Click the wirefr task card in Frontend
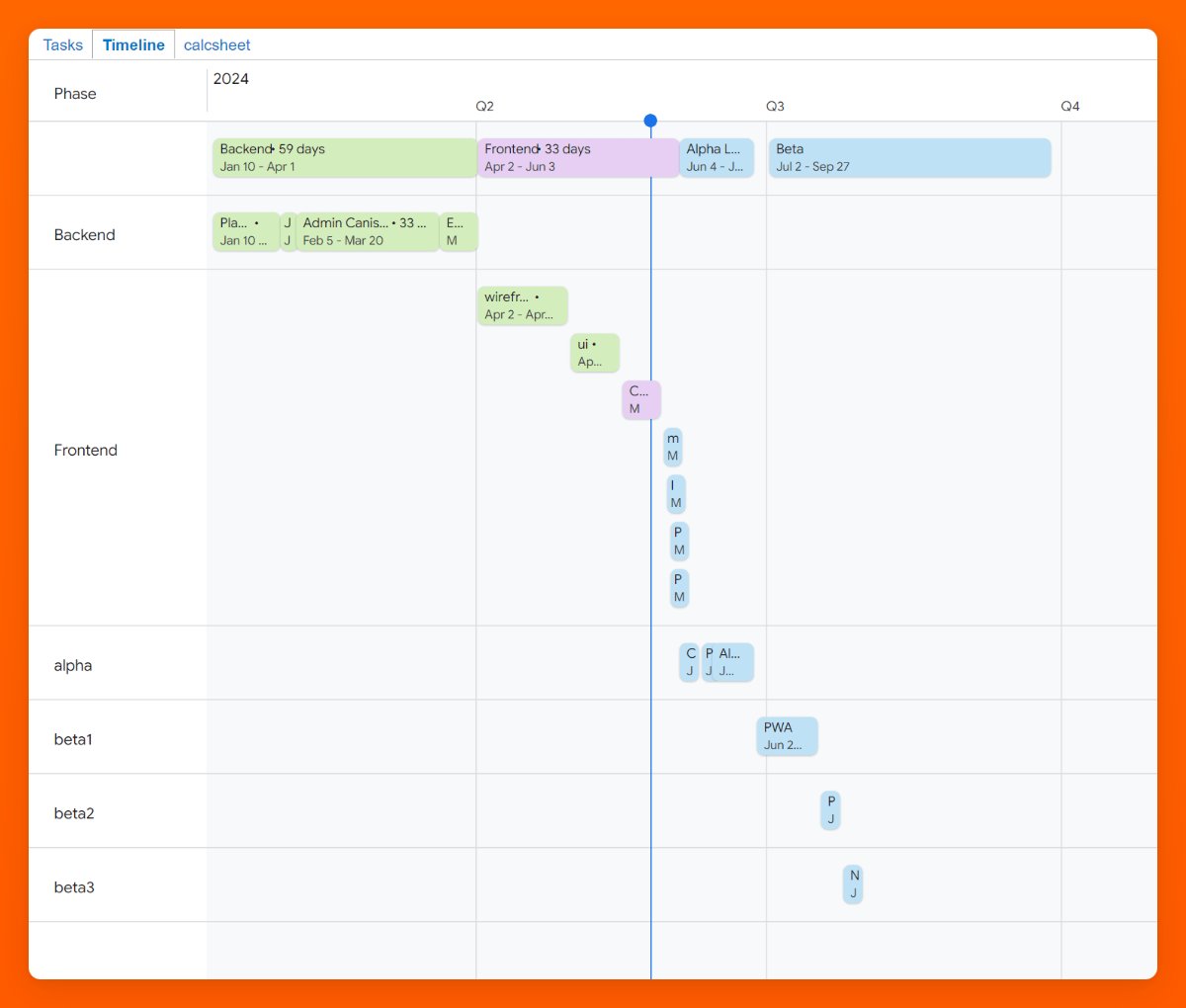Viewport: 1186px width, 1008px height. (x=522, y=306)
